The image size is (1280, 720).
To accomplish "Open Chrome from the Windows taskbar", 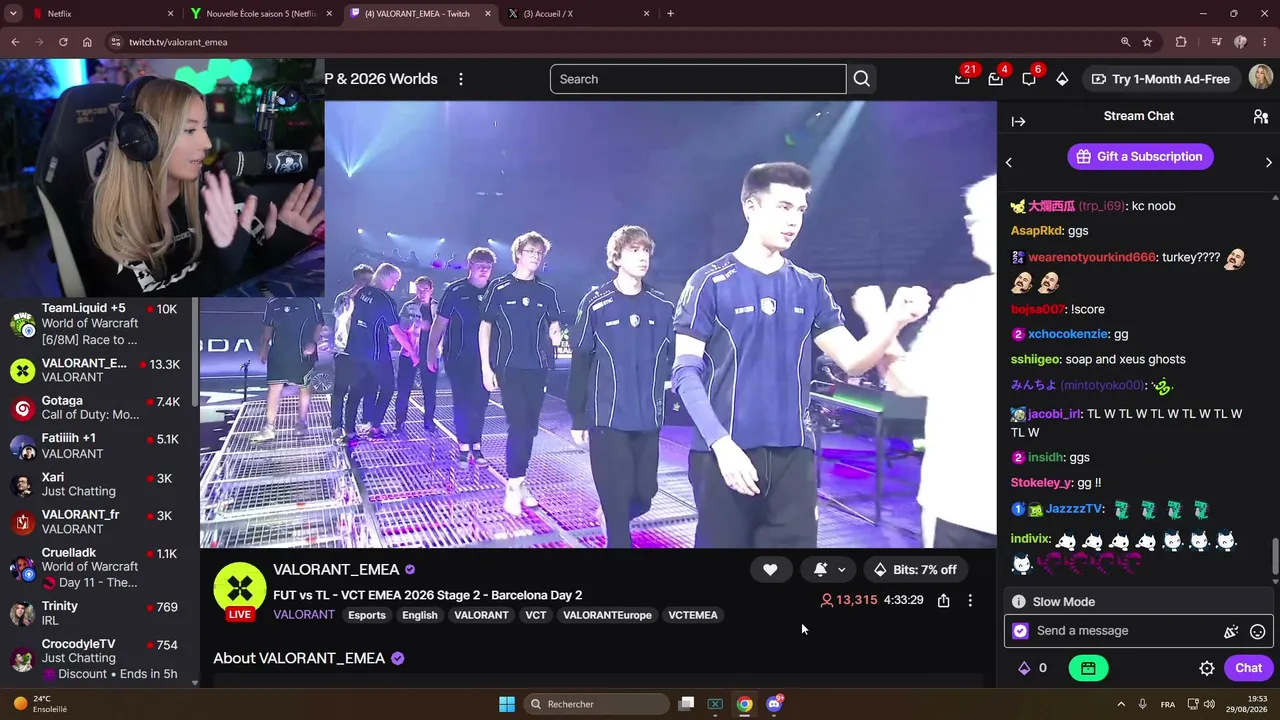I will [x=744, y=704].
